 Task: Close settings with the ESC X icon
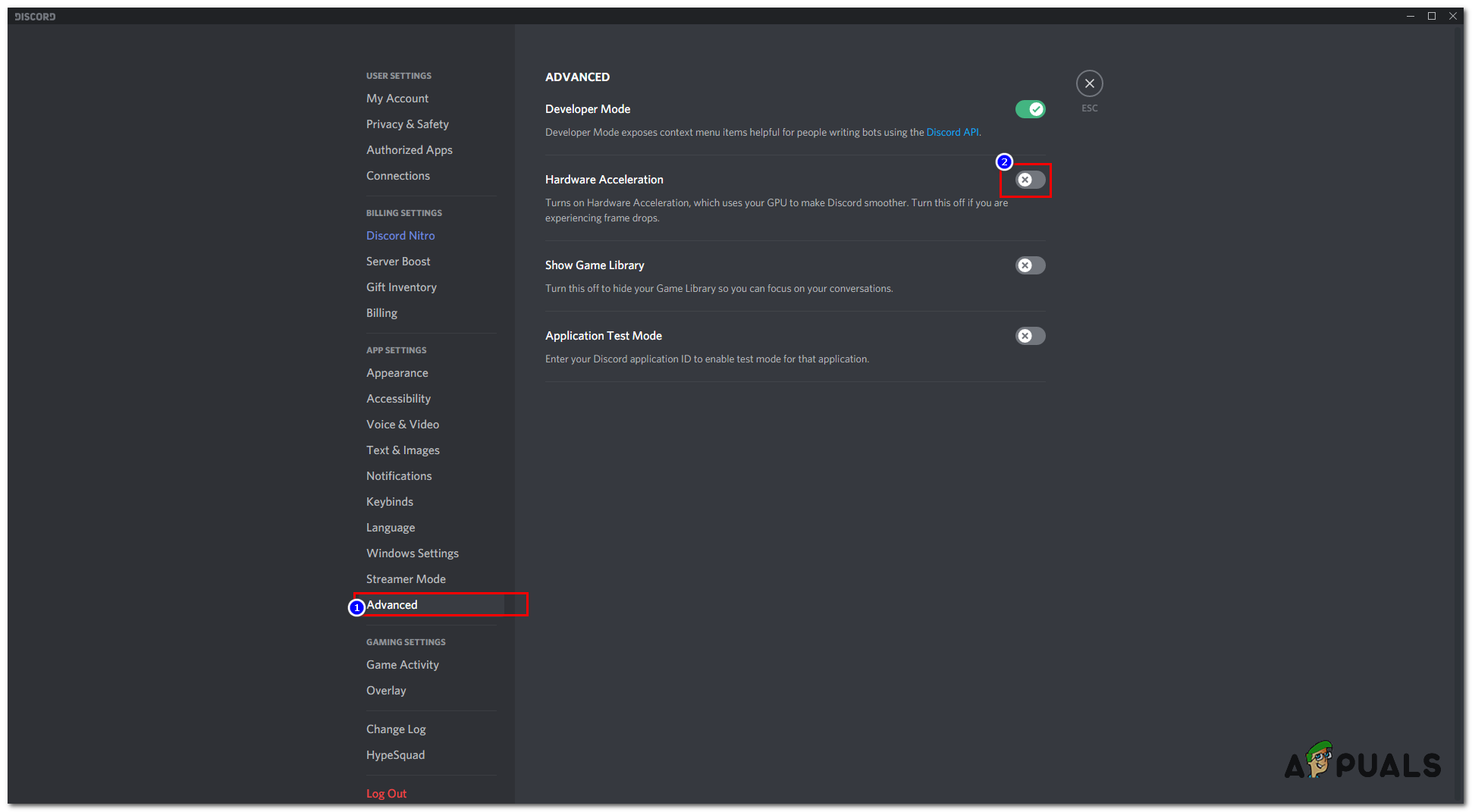pos(1089,83)
